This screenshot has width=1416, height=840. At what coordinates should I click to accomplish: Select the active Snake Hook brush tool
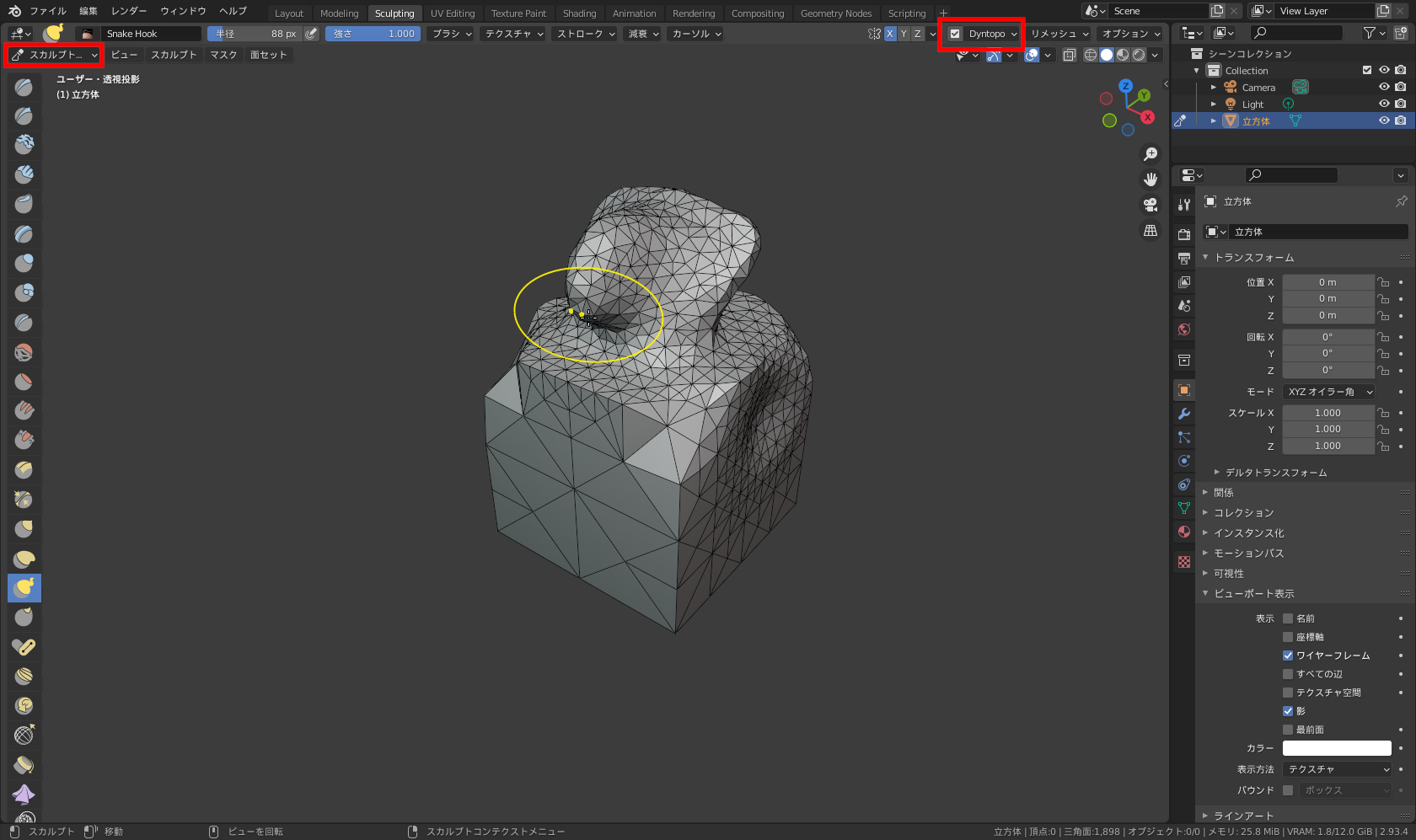24,587
